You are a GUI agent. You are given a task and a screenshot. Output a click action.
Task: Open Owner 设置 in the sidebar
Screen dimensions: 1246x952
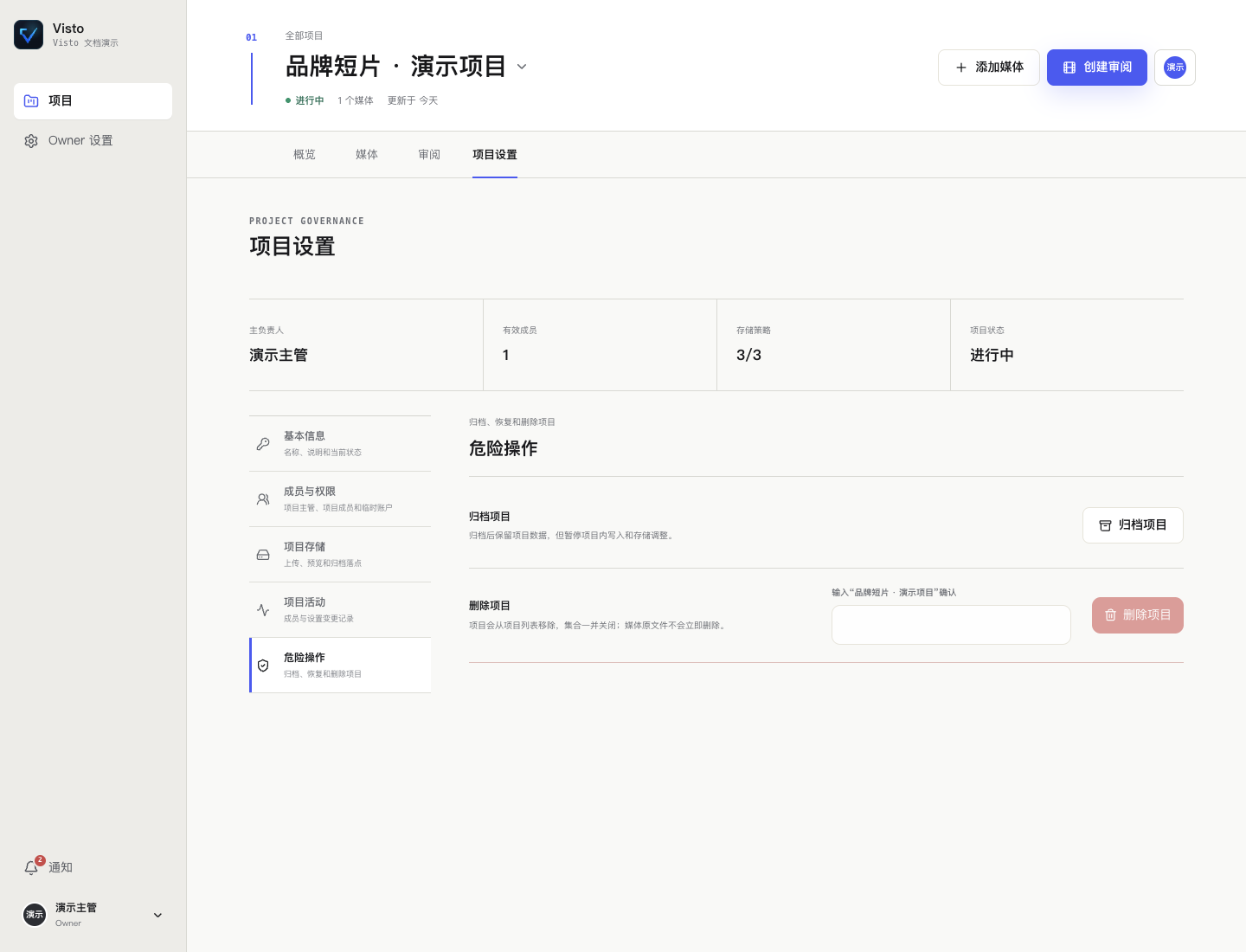93,141
